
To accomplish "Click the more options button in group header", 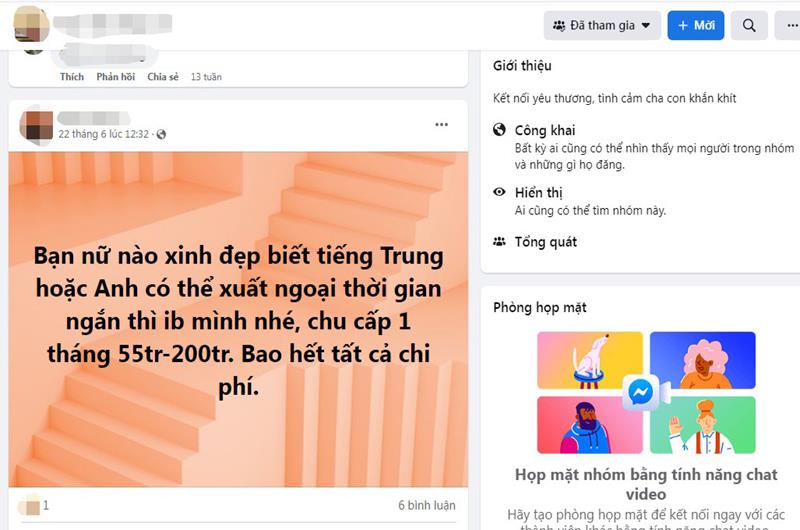I will (x=789, y=25).
